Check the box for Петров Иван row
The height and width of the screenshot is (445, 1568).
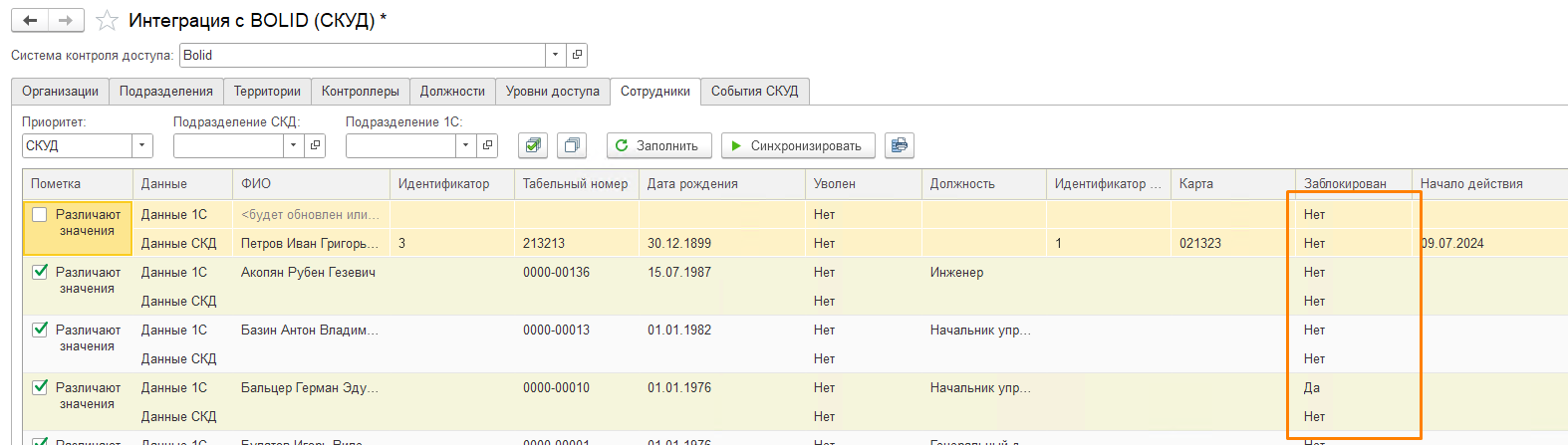click(x=40, y=215)
